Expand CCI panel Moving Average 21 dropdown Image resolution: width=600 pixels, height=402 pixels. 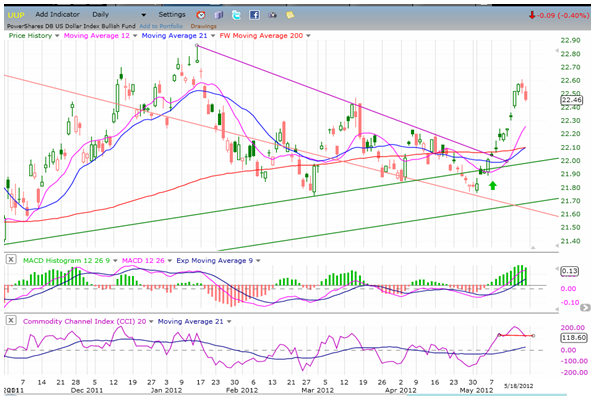(x=229, y=321)
